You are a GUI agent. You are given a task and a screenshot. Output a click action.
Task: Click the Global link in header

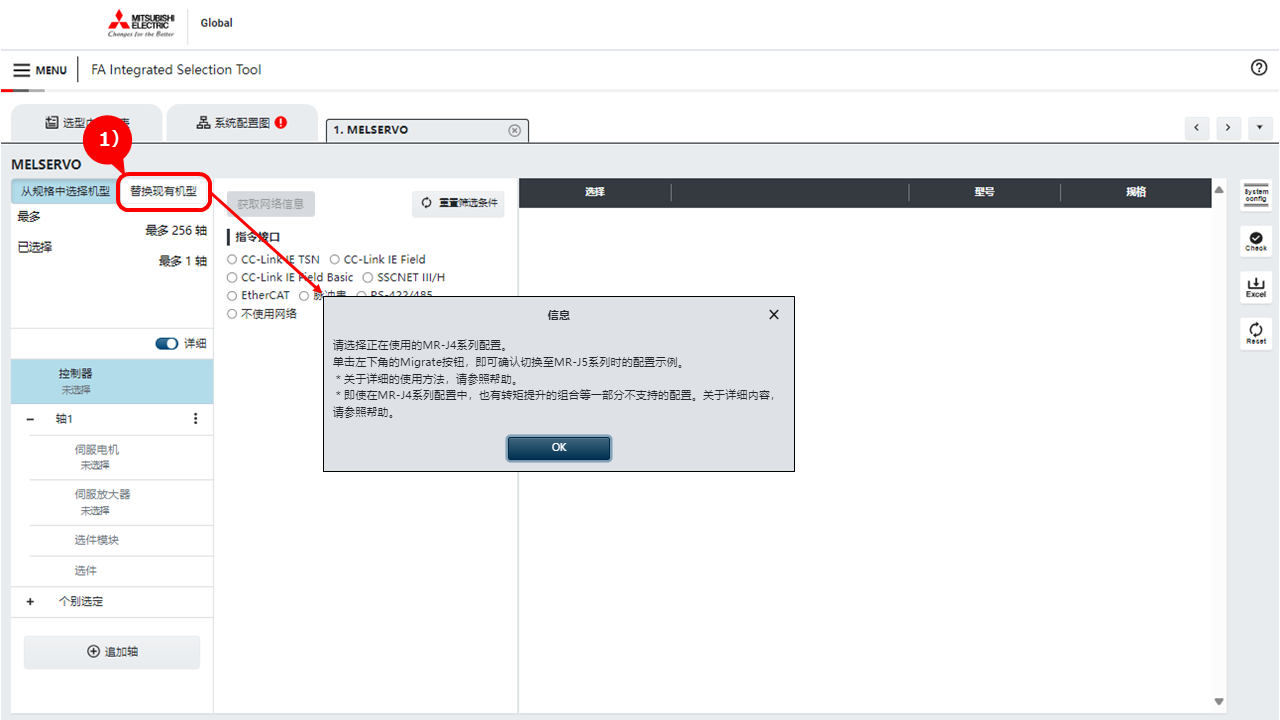click(216, 23)
